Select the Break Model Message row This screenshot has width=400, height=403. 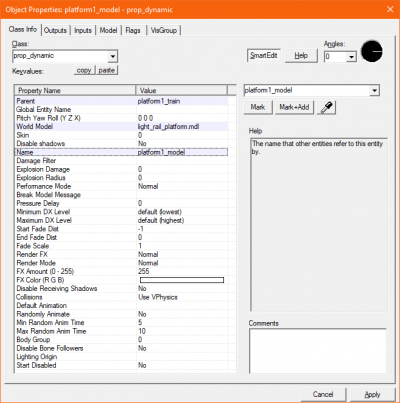coord(122,195)
